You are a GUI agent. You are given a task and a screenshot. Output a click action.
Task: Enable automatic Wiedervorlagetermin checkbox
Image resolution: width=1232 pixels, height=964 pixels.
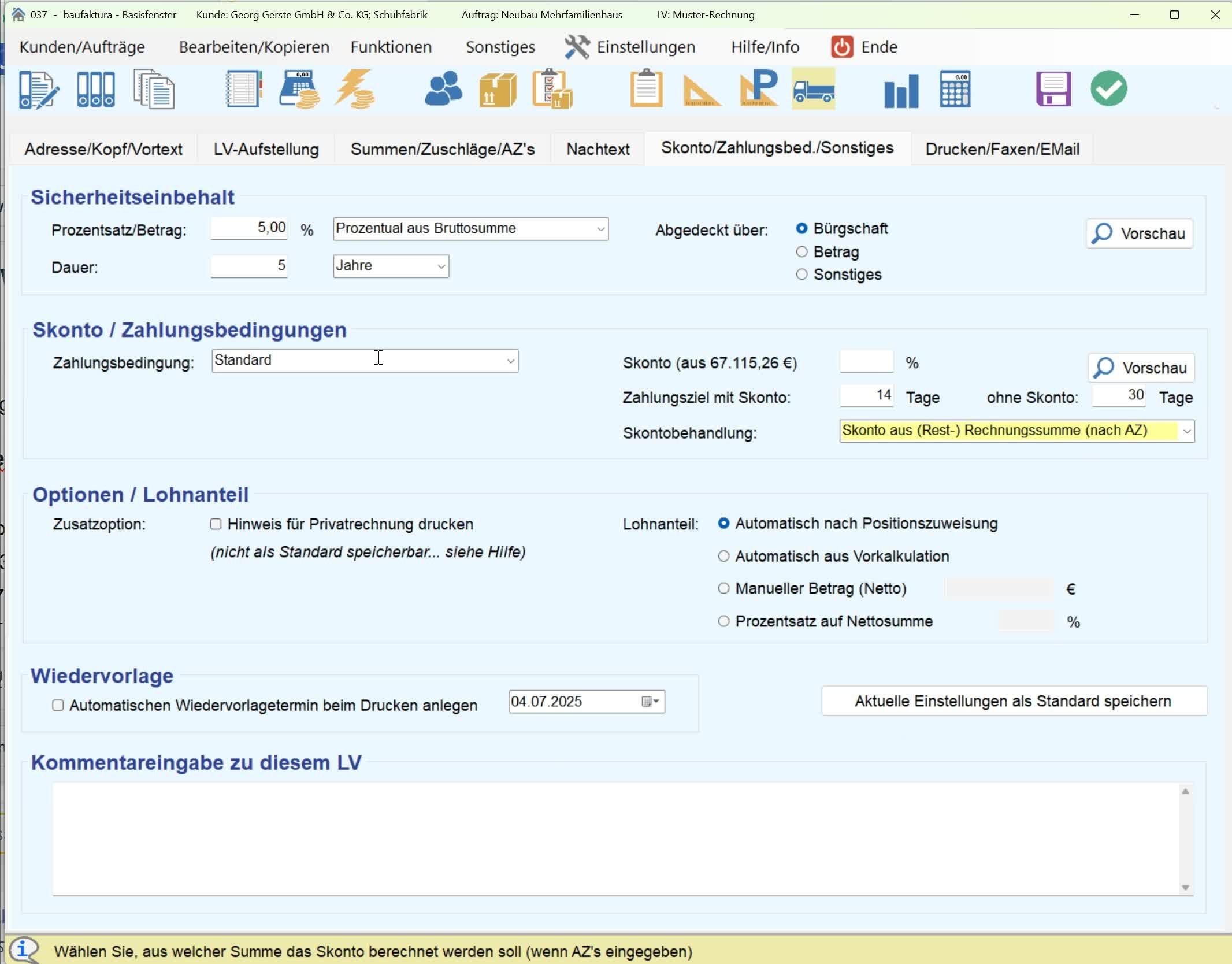[x=58, y=705]
